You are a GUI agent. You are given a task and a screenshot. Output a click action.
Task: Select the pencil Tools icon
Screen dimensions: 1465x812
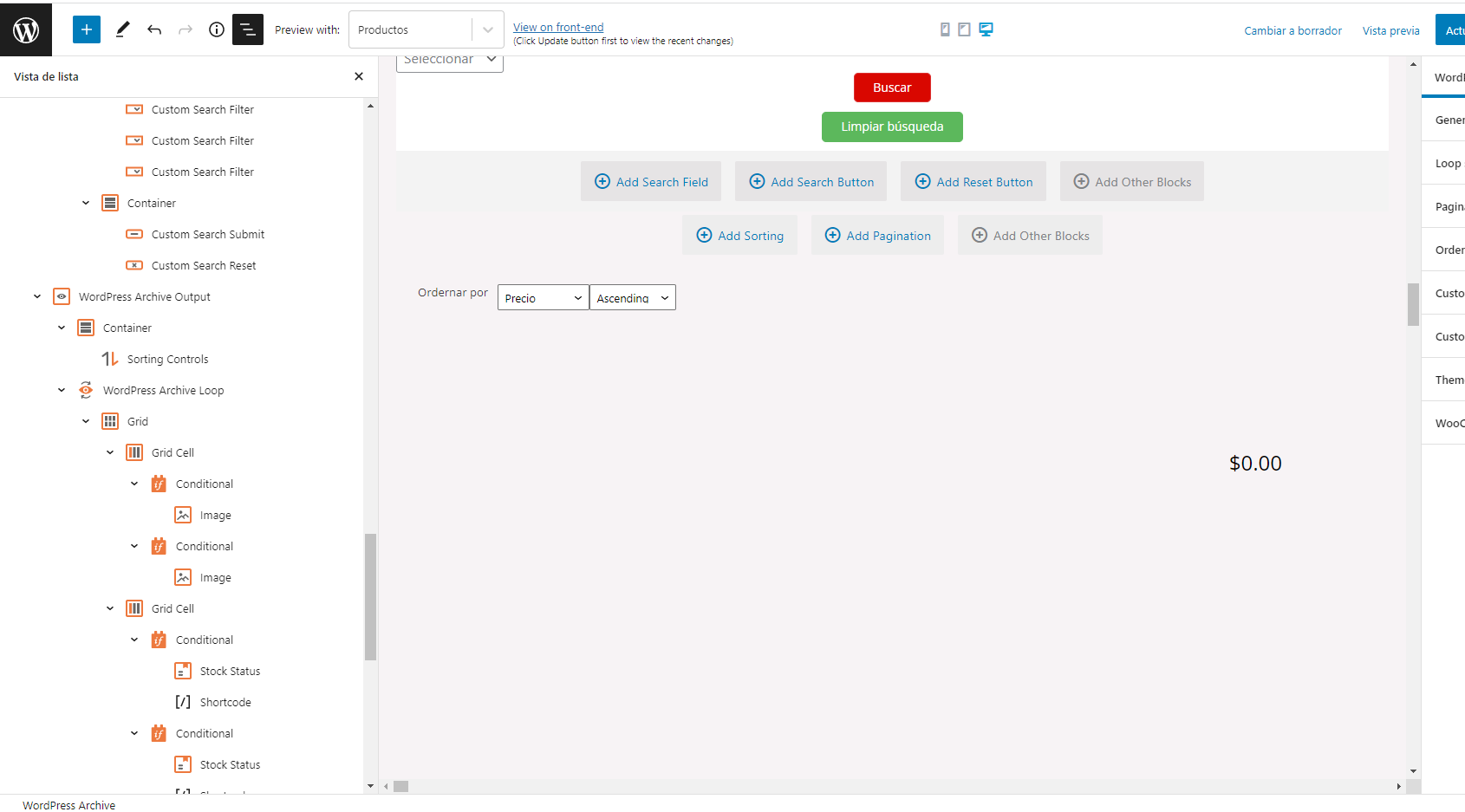click(x=123, y=29)
